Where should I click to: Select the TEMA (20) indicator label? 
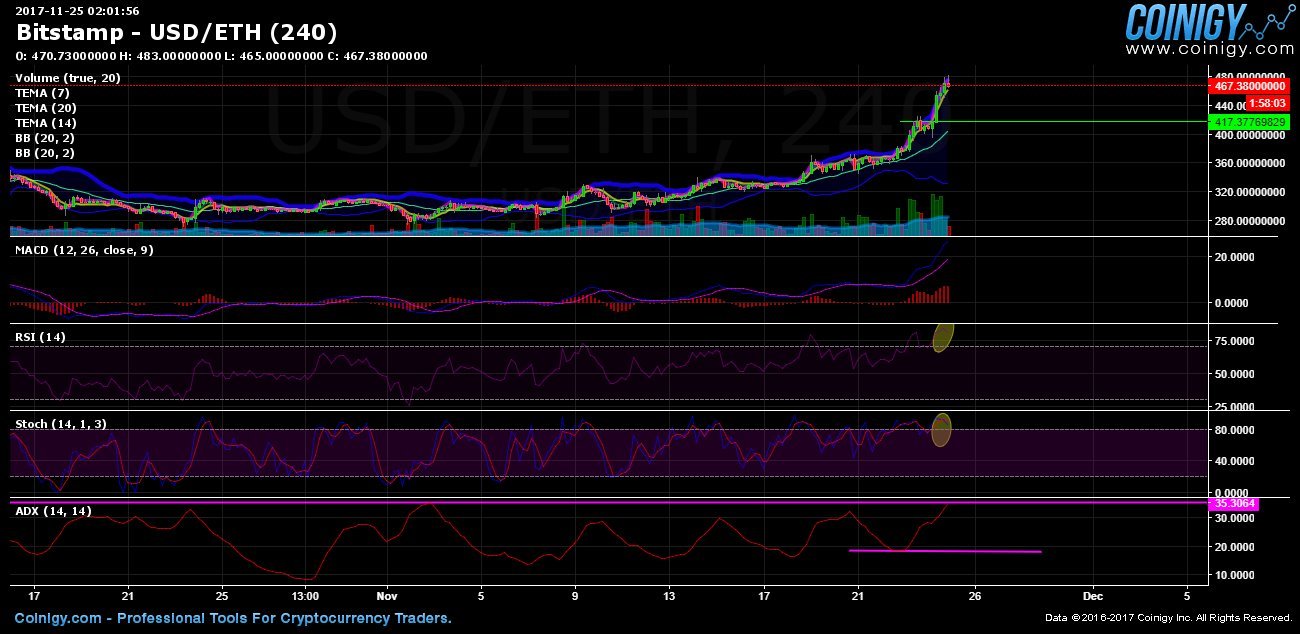click(x=45, y=107)
